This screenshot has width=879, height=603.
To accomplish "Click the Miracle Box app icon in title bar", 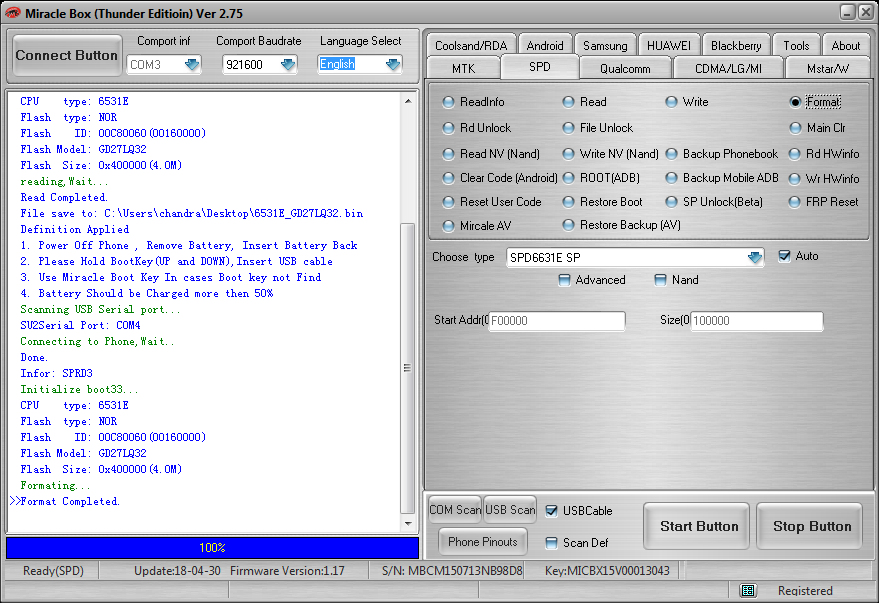I will 12,13.
